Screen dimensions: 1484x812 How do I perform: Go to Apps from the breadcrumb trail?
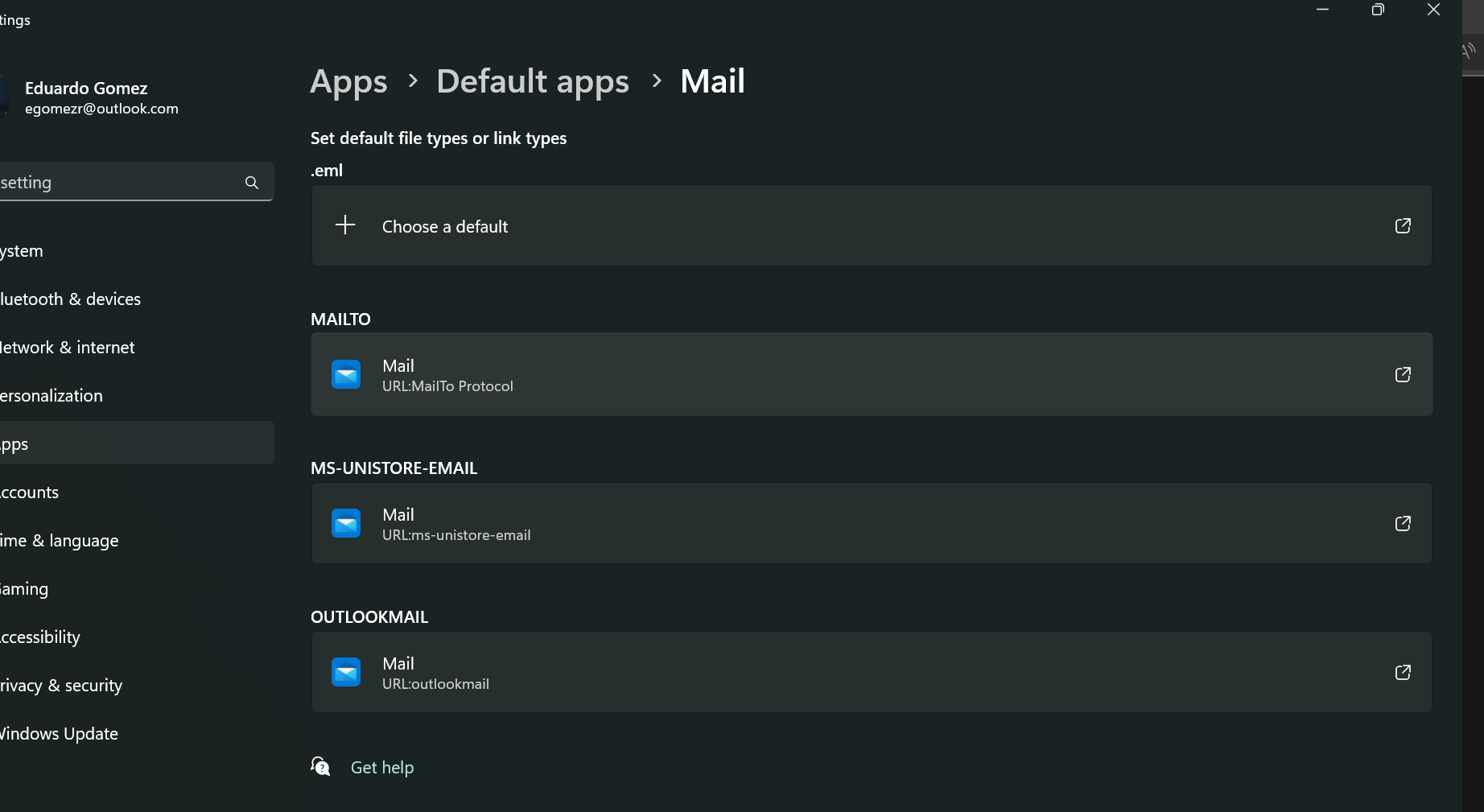point(348,81)
